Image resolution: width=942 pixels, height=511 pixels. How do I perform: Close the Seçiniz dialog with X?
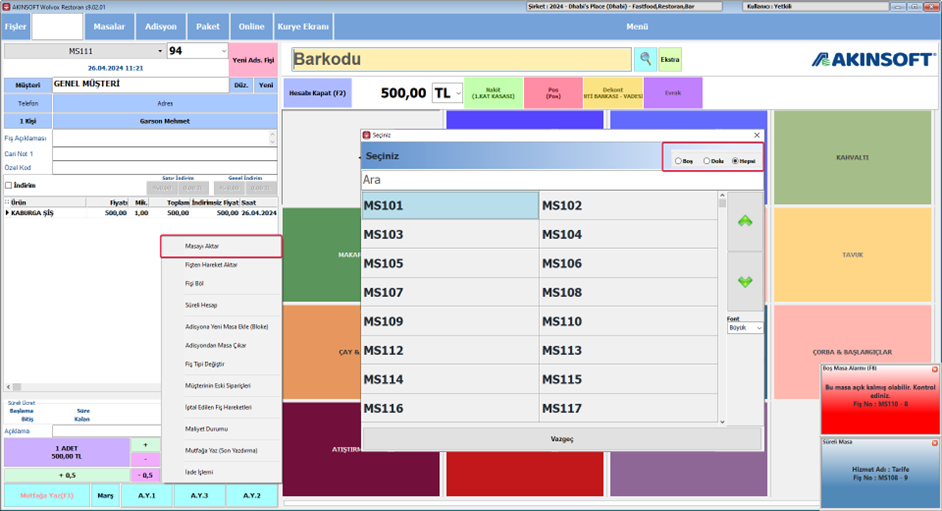pyautogui.click(x=757, y=135)
